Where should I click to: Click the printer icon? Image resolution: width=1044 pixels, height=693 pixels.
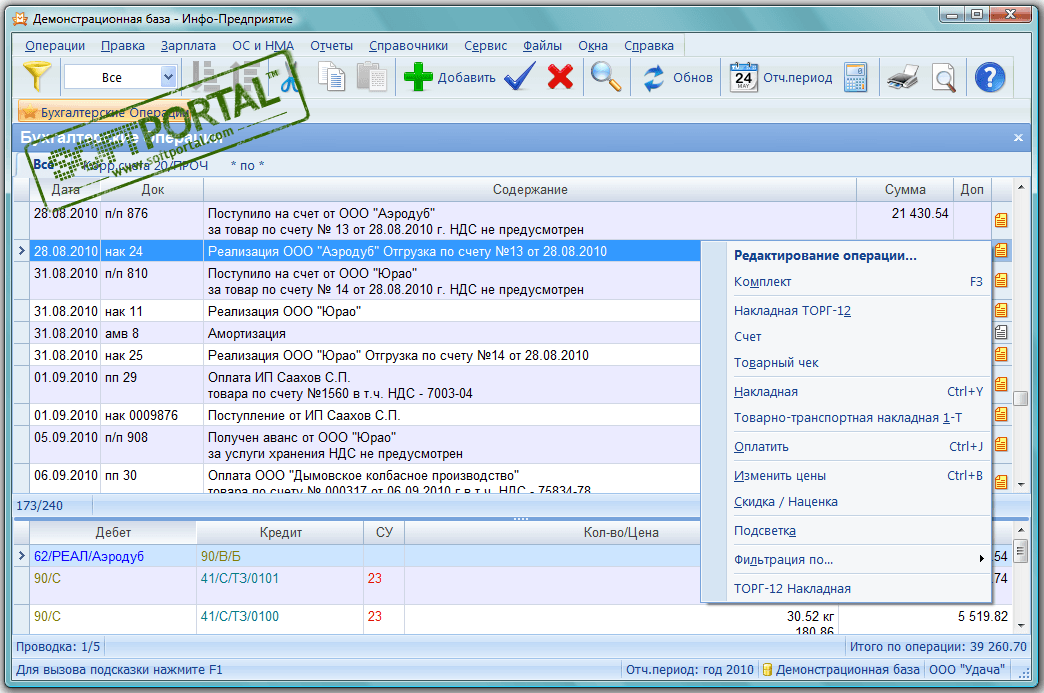903,77
